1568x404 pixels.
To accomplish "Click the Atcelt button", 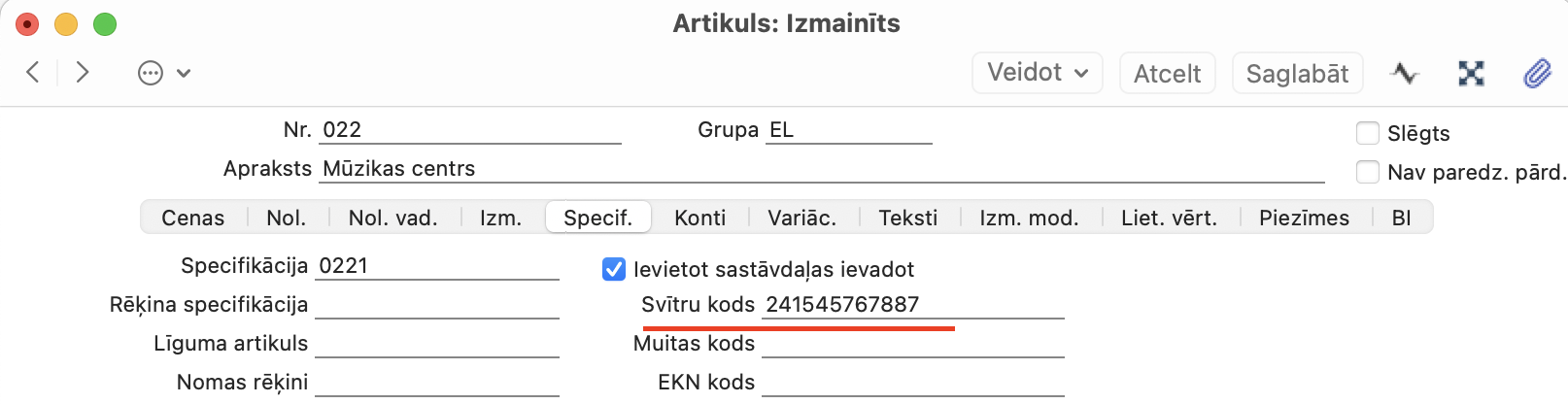I will point(1168,73).
